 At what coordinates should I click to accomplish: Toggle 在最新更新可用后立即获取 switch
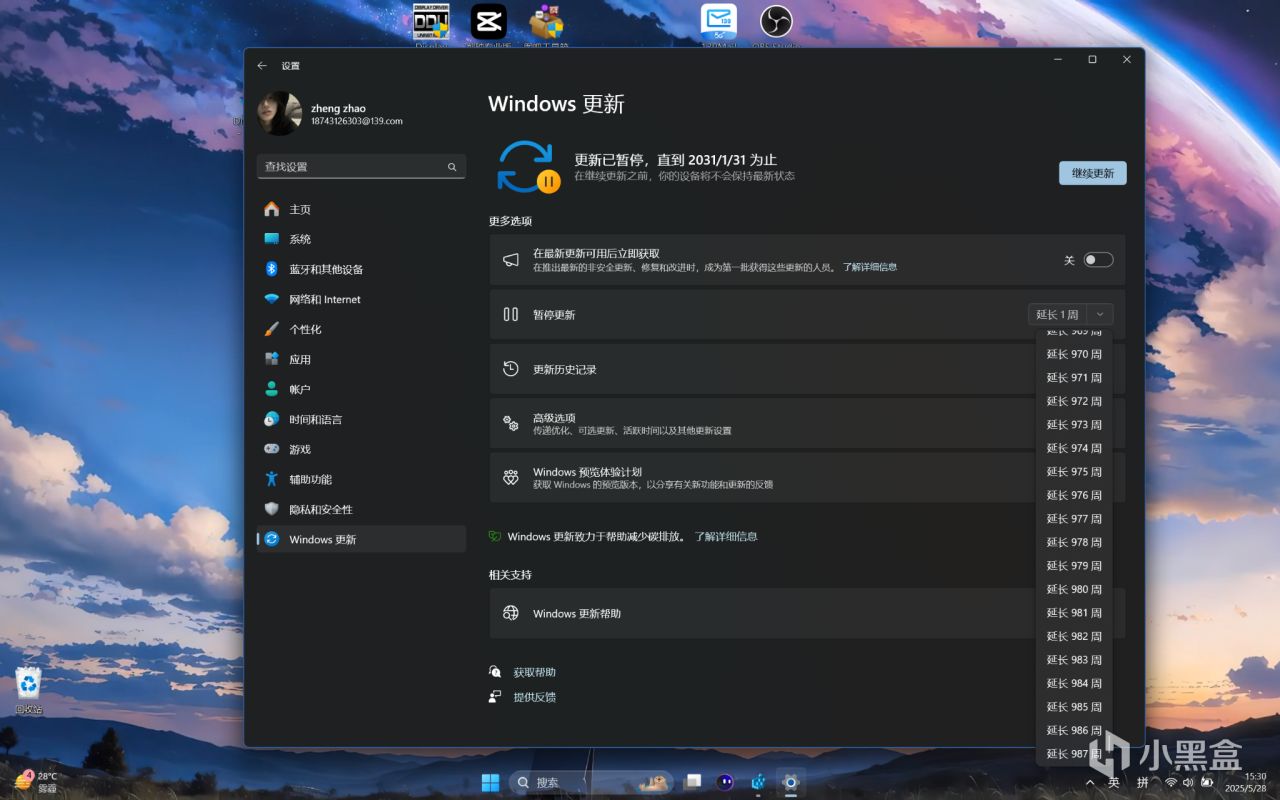coord(1098,260)
